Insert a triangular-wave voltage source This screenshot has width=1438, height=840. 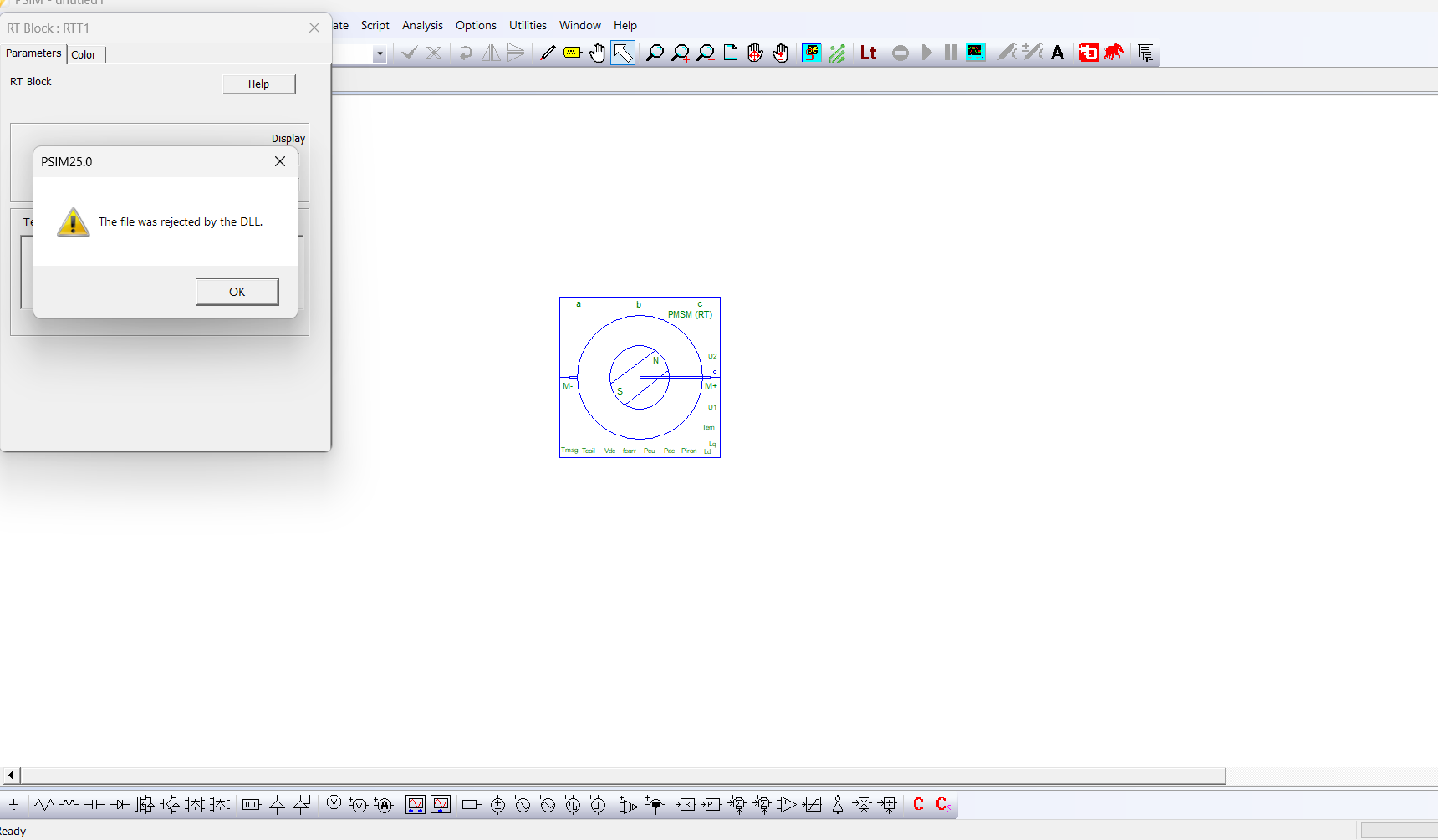(x=548, y=805)
